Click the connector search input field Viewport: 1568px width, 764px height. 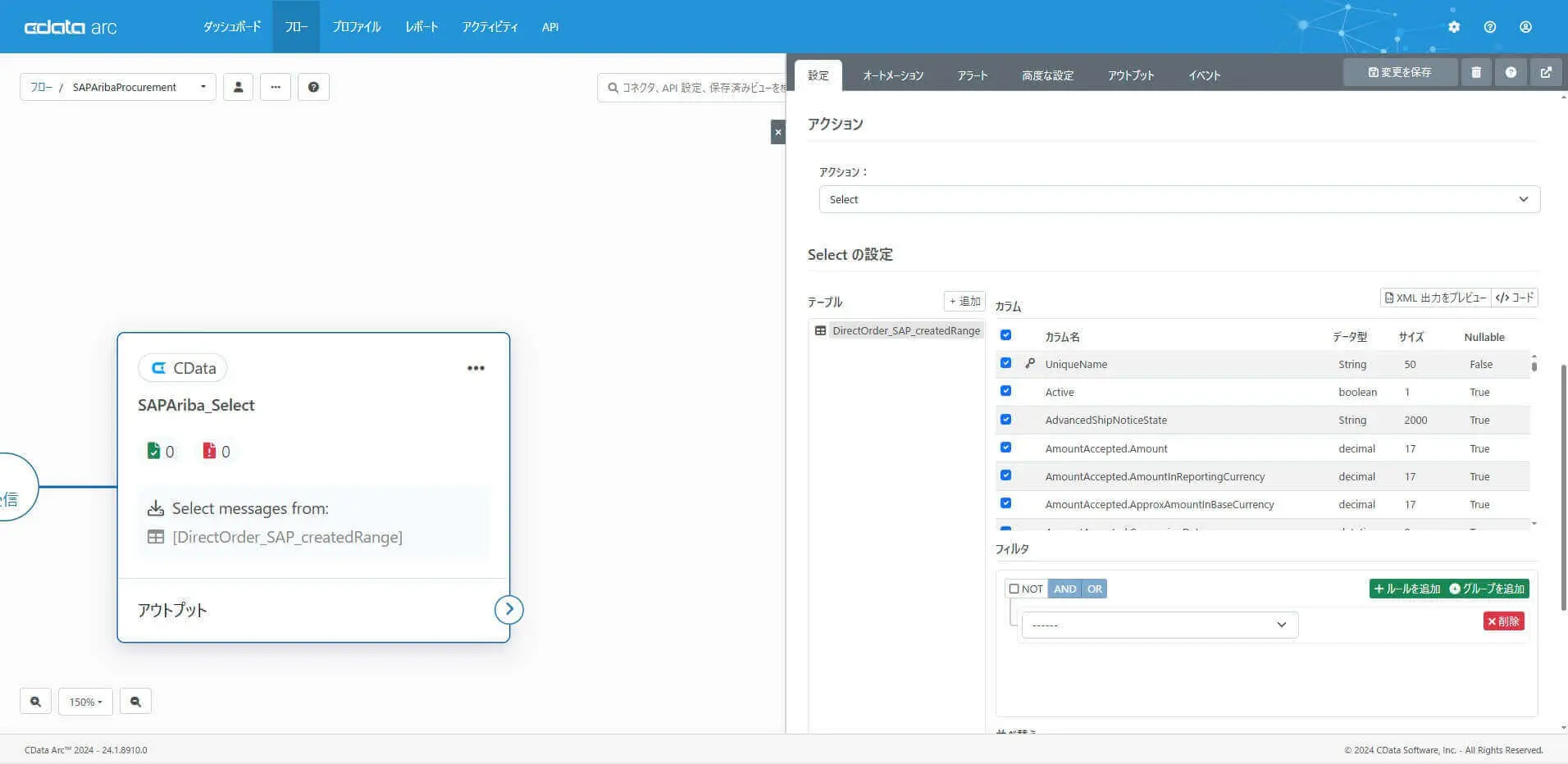[x=691, y=87]
